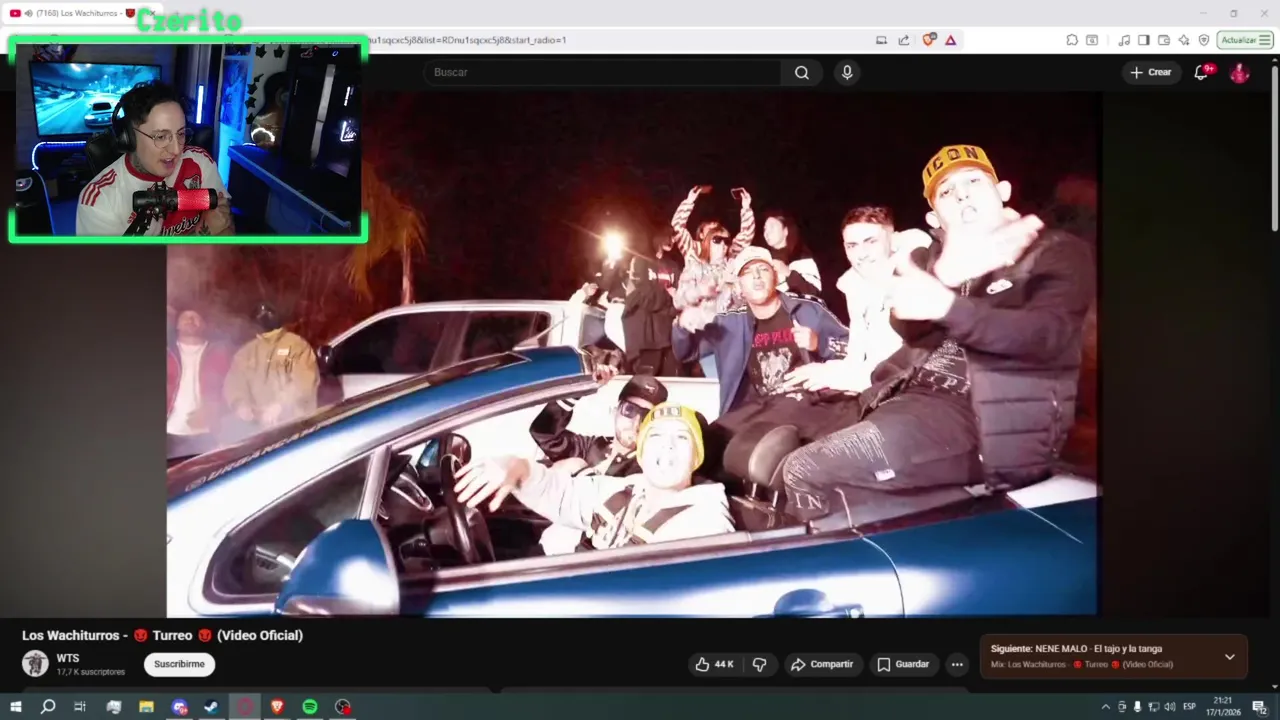Click the microphone icon in system tray

pos(1137,707)
